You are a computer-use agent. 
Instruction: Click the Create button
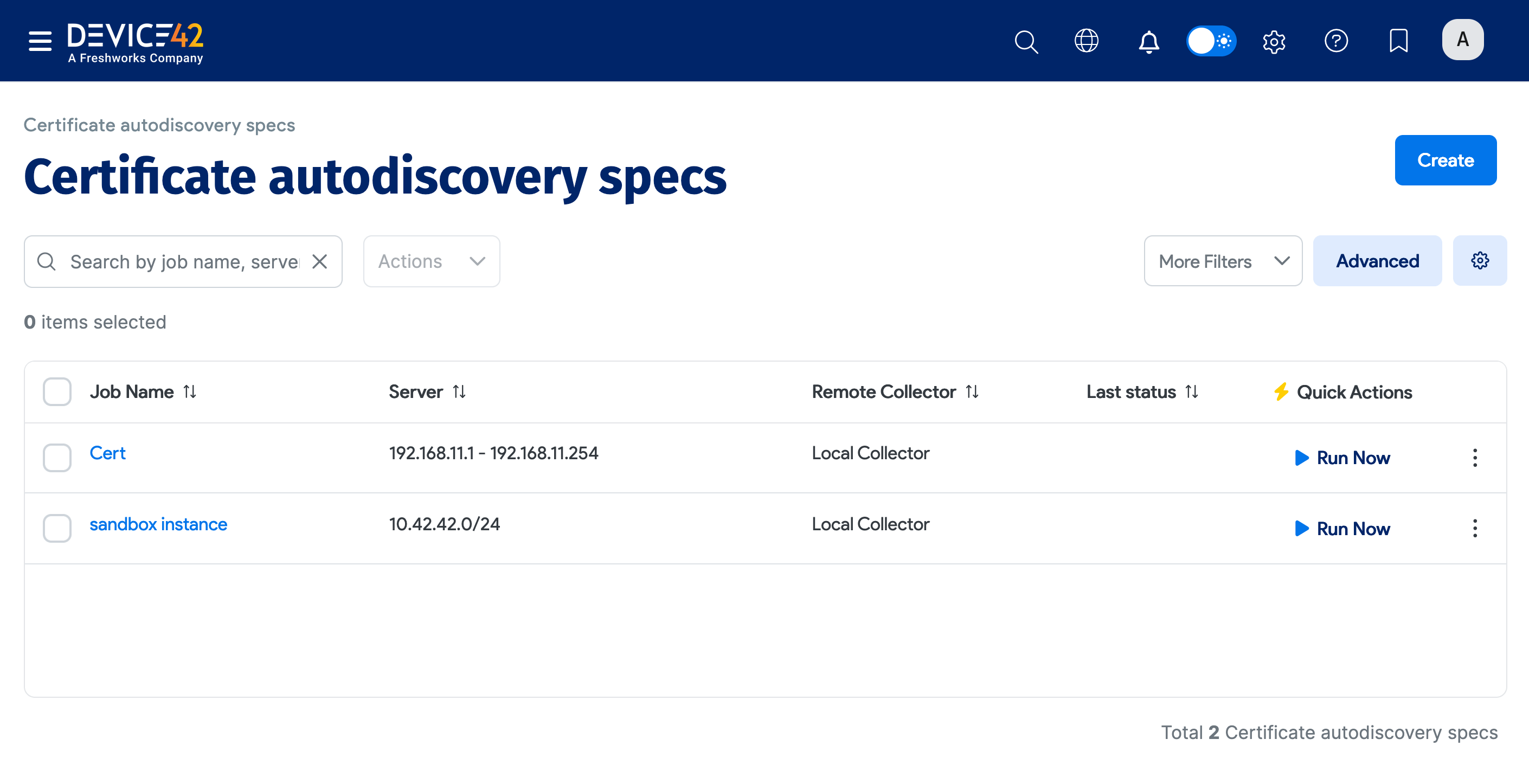click(1446, 159)
